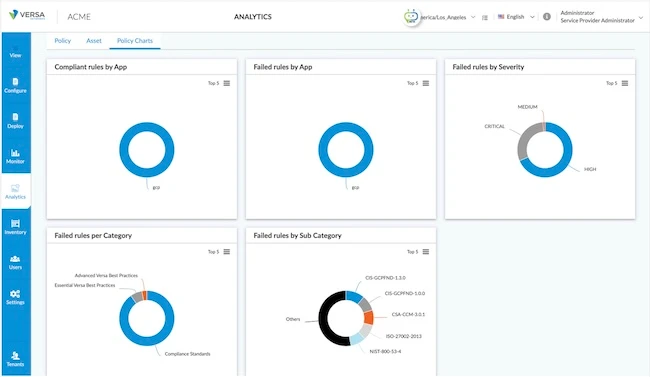650x377 pixels.
Task: Click orange CSA-CCM-3.0.1 donut segment
Action: (x=369, y=317)
